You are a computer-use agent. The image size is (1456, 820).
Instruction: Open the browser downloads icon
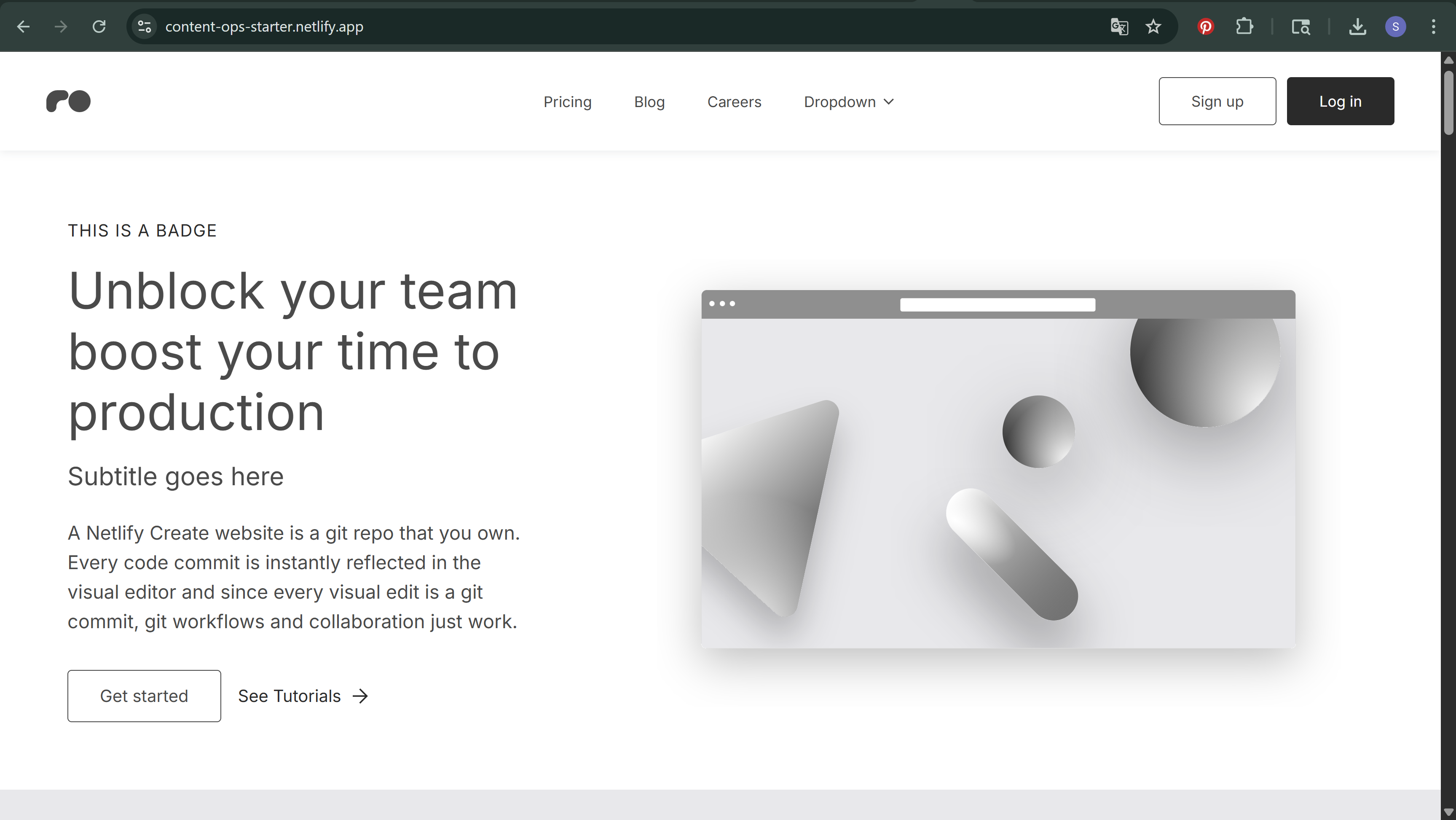(x=1357, y=27)
